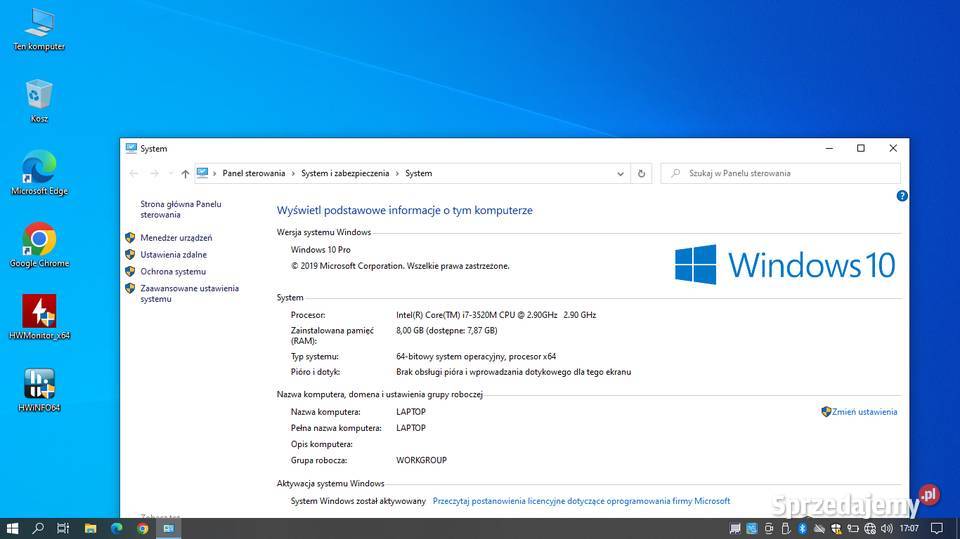This screenshot has width=960, height=539.
Task: Launch Microsoft Edge from the desktop
Action: pos(39,173)
